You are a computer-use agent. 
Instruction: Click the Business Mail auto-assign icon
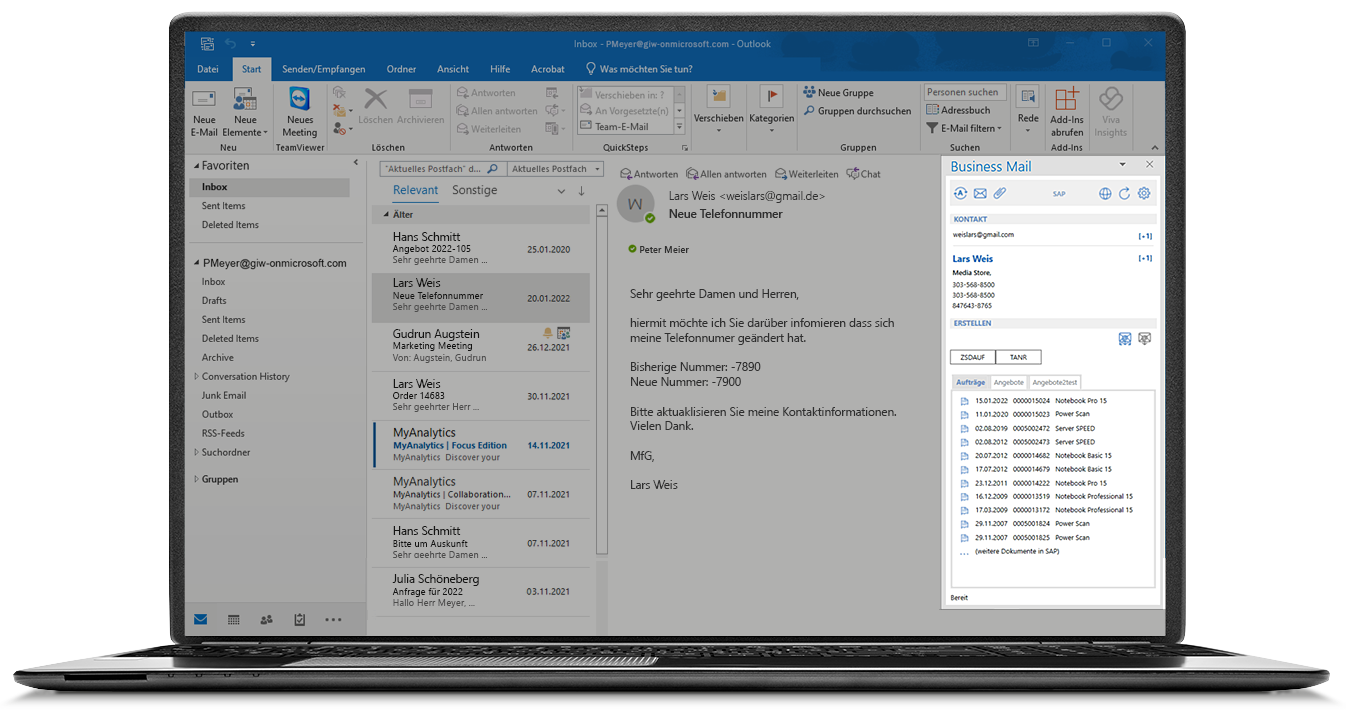[x=960, y=194]
